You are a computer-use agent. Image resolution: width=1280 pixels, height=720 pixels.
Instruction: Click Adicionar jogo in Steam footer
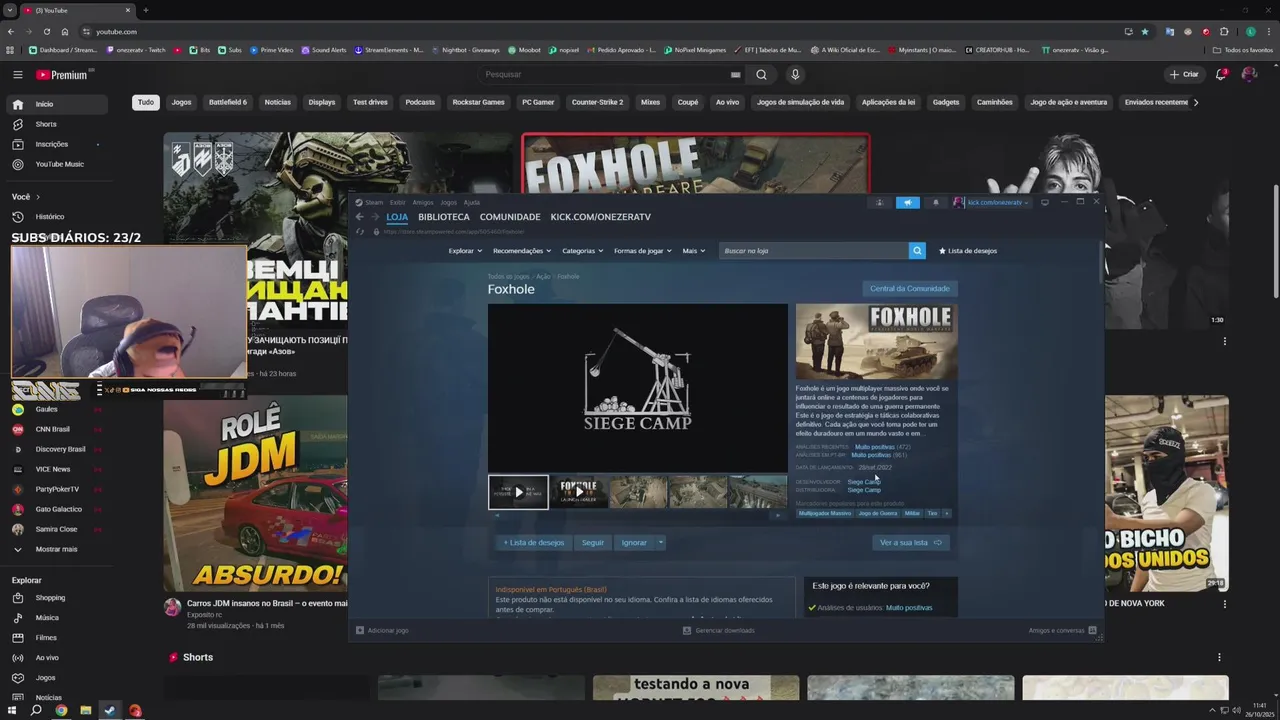pyautogui.click(x=382, y=630)
